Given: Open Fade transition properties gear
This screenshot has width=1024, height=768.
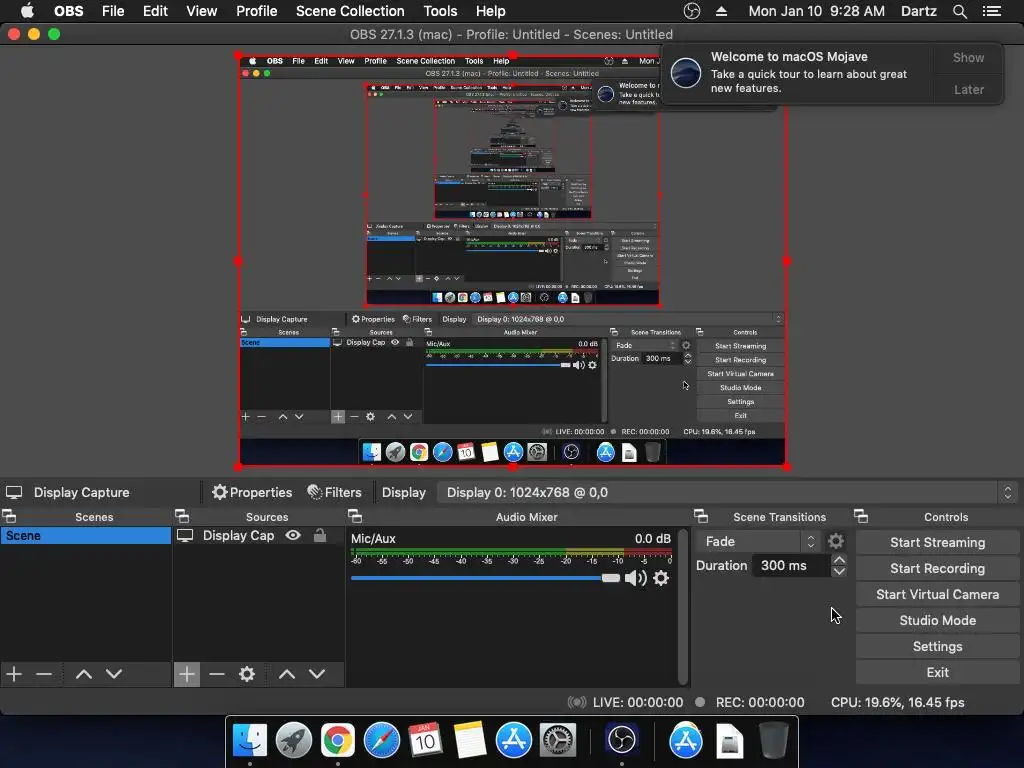Looking at the screenshot, I should tap(835, 541).
